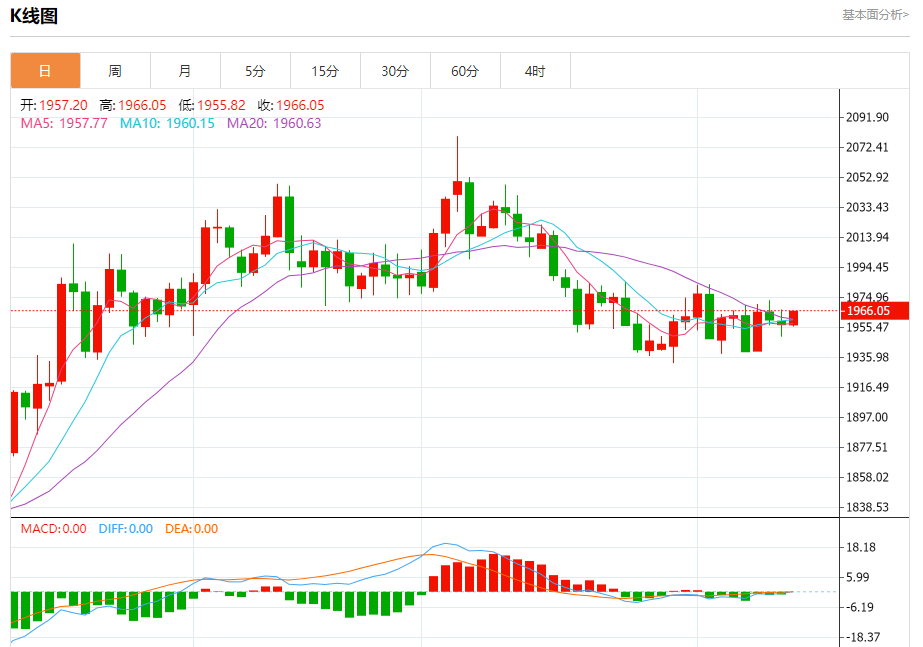923x647 pixels.
Task: Click the 2052.92 price axis label
Action: pyautogui.click(x=867, y=177)
